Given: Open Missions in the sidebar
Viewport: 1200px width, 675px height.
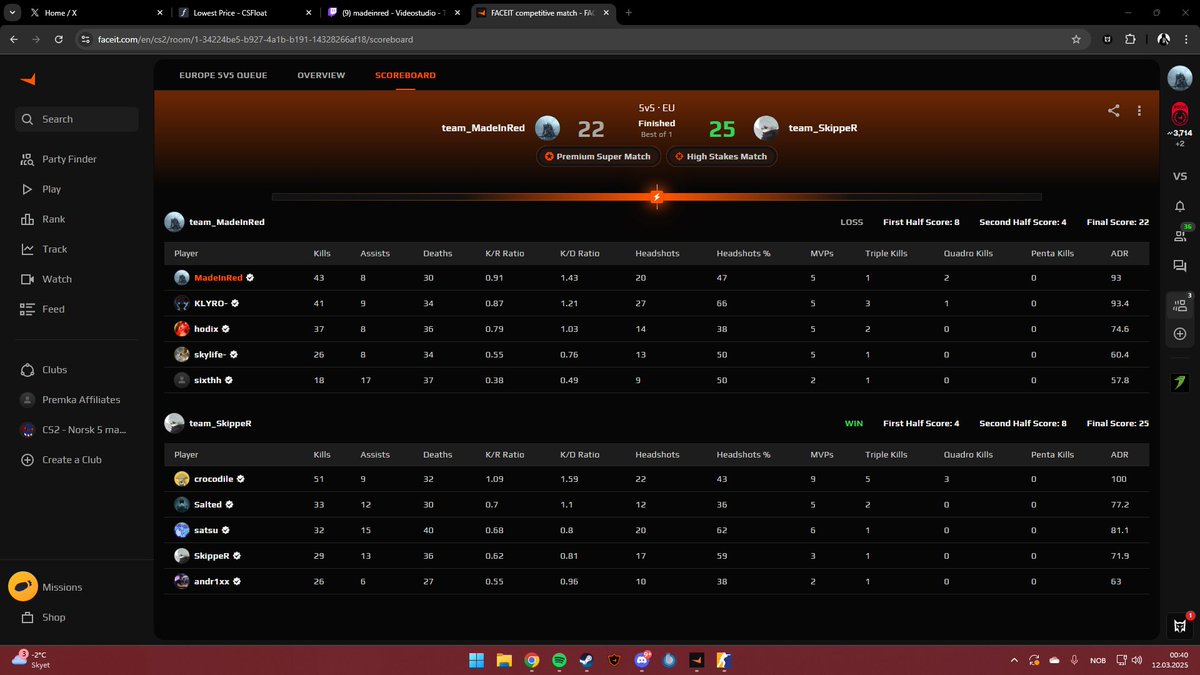Looking at the screenshot, I should 46,587.
